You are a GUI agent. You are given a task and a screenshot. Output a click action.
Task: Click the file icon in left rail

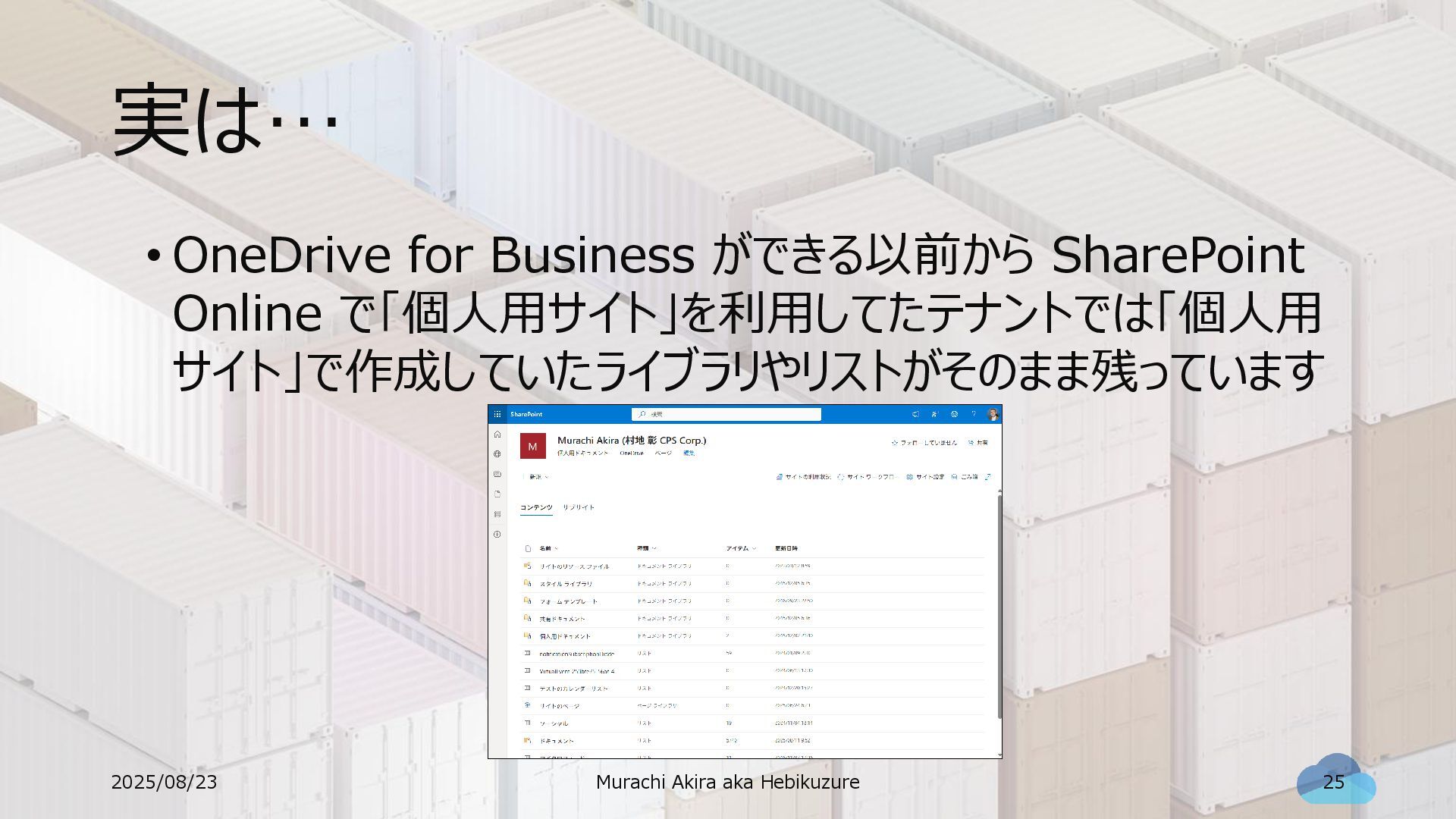click(x=497, y=494)
